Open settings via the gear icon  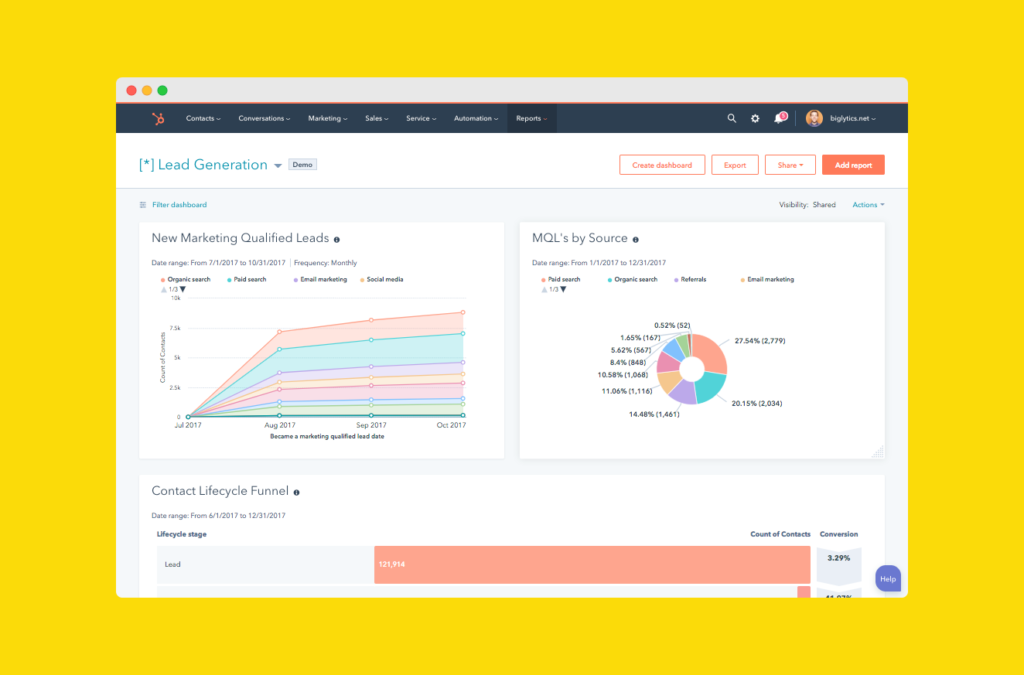[755, 118]
